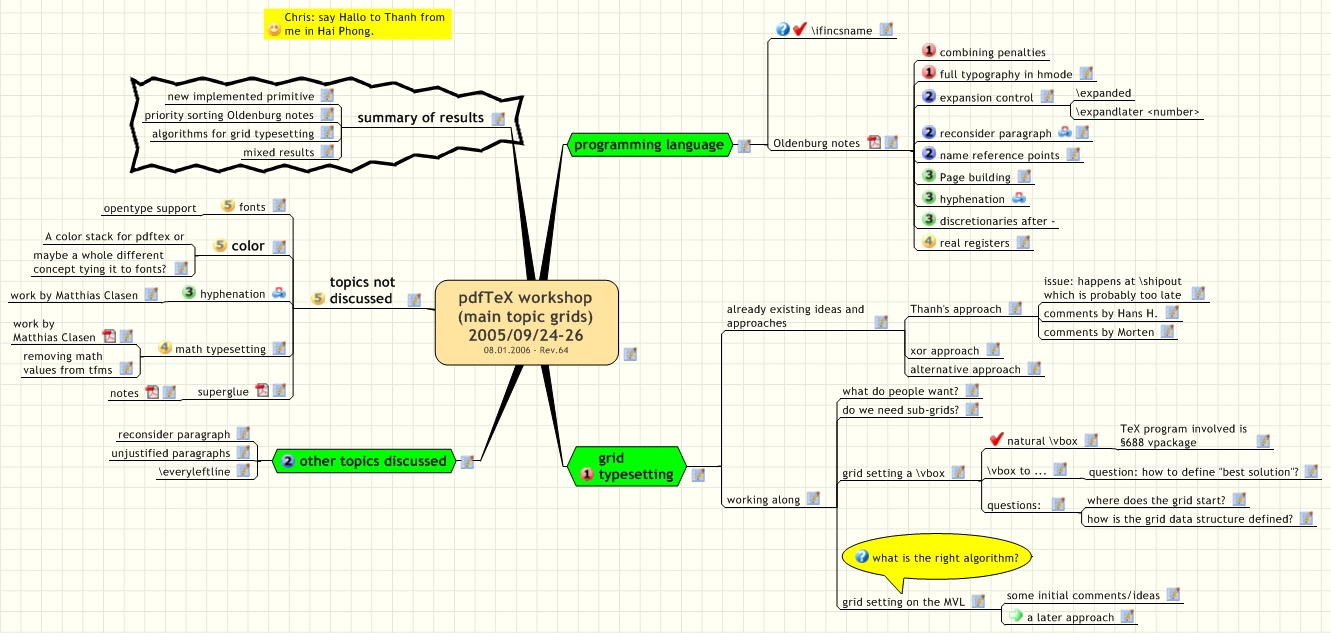1331x633 pixels.
Task: Select 'some initial comments/ideas' subtopic
Action: pos(1083,595)
